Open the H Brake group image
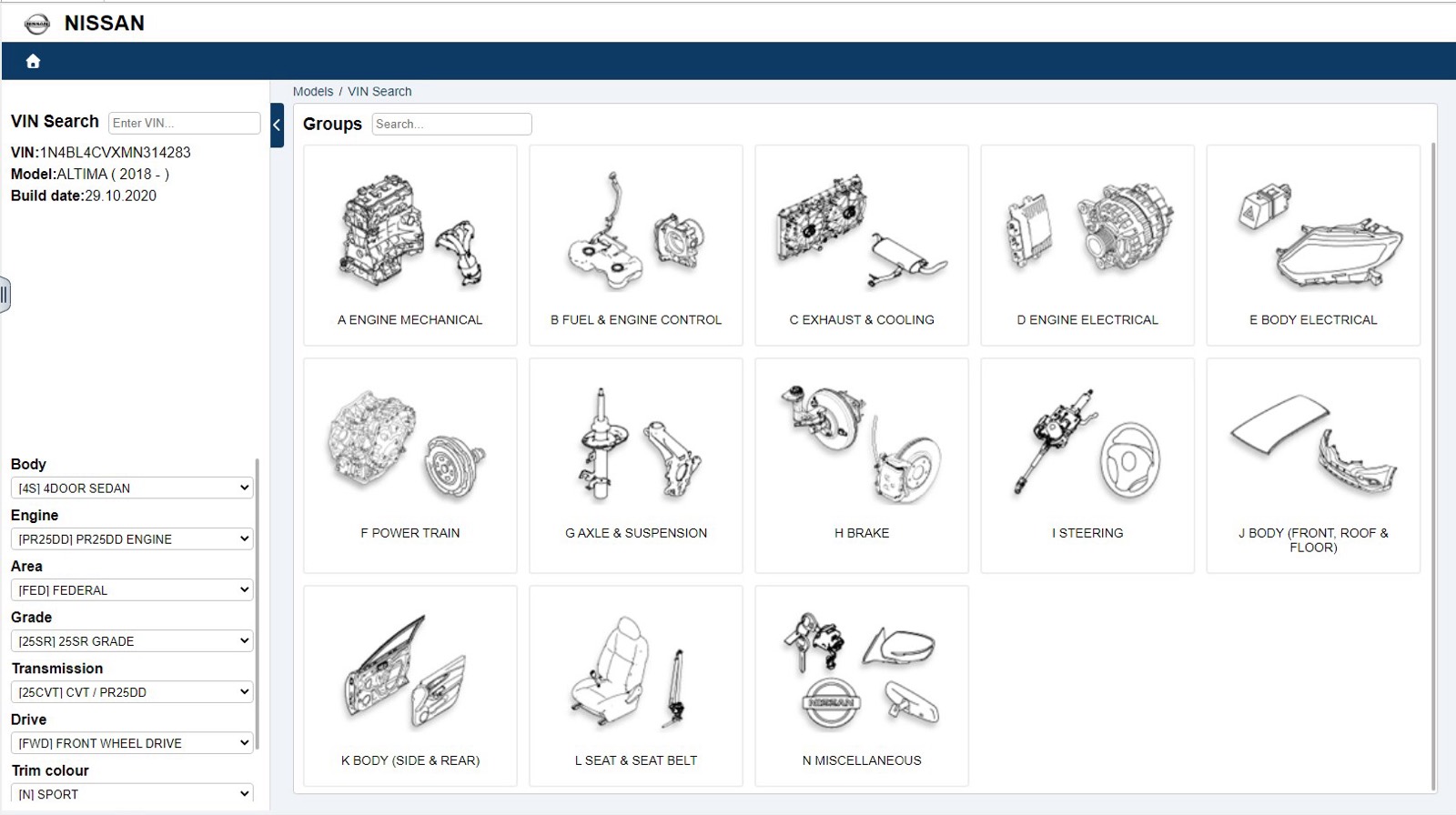This screenshot has height=815, width=1456. (862, 446)
